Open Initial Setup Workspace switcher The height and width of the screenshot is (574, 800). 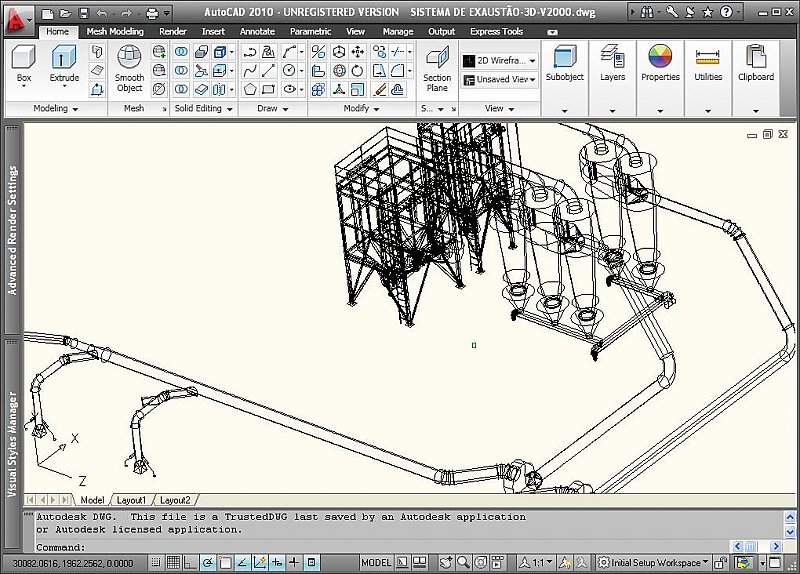point(655,563)
